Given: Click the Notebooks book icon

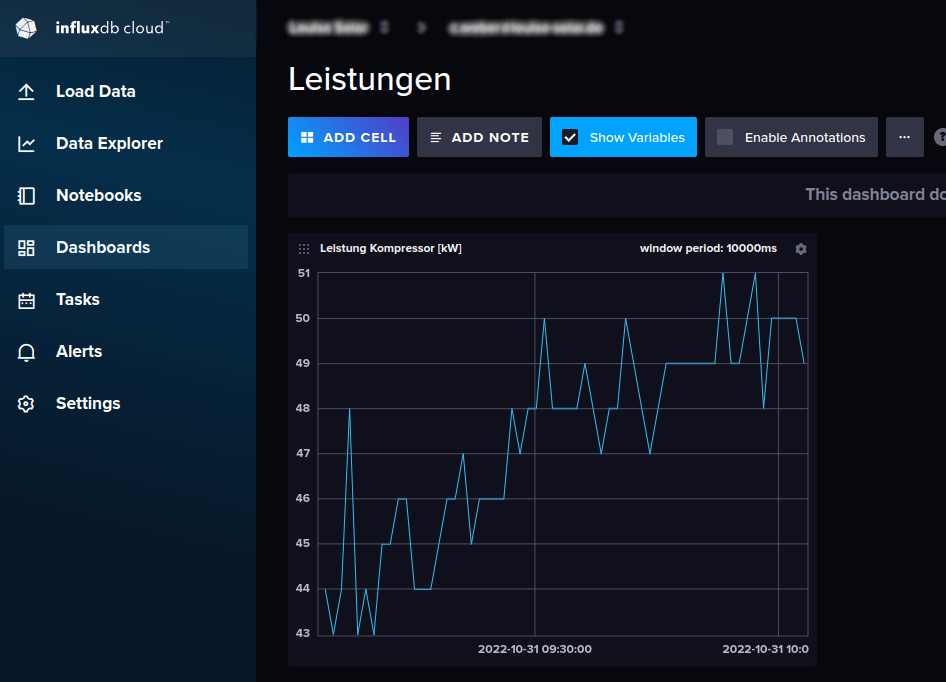Looking at the screenshot, I should tap(26, 196).
